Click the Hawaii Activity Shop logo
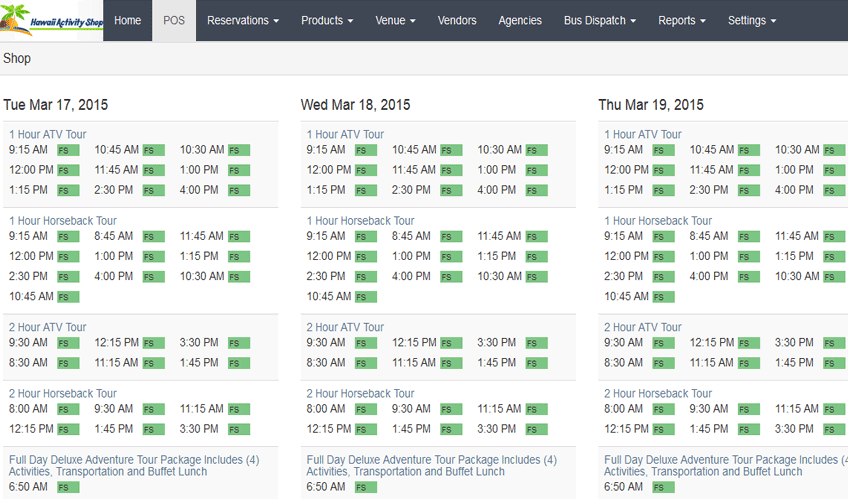The width and height of the screenshot is (848, 499). pyautogui.click(x=51, y=21)
